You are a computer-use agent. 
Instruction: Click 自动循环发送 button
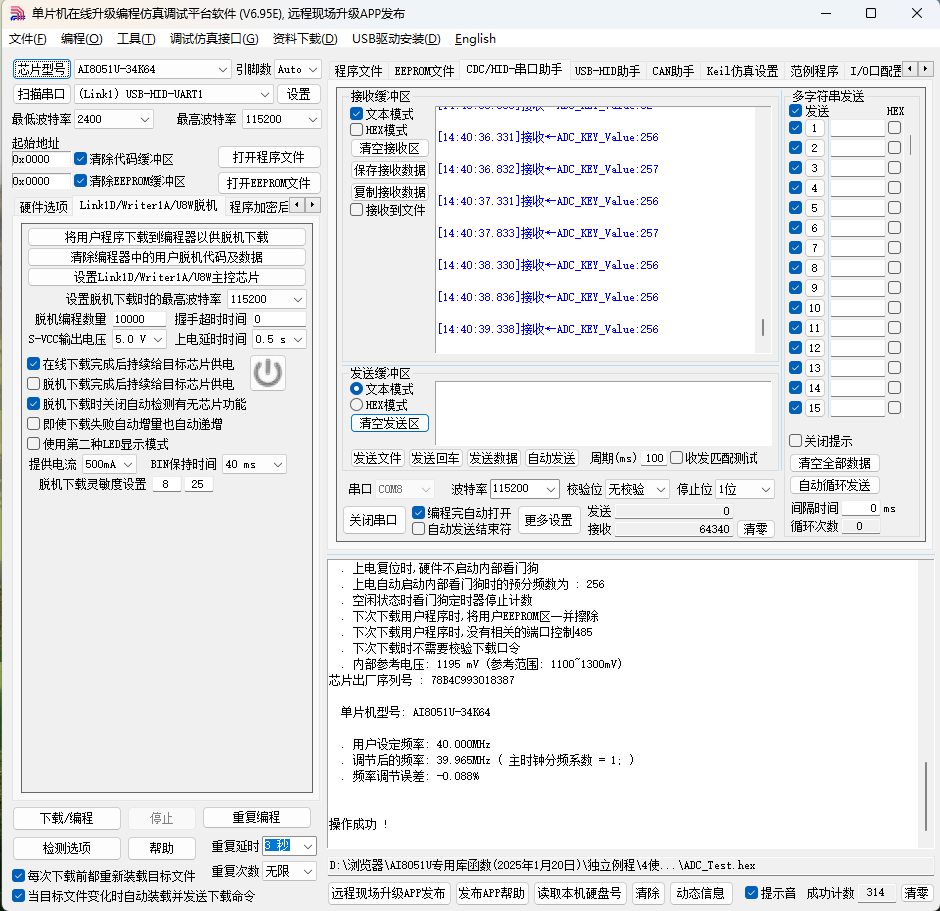tap(834, 485)
